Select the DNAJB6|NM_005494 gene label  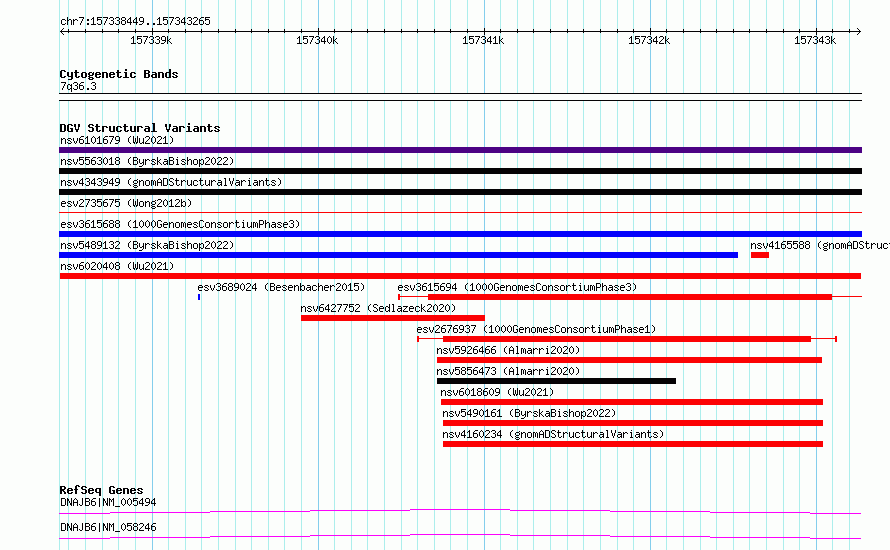pos(108,502)
